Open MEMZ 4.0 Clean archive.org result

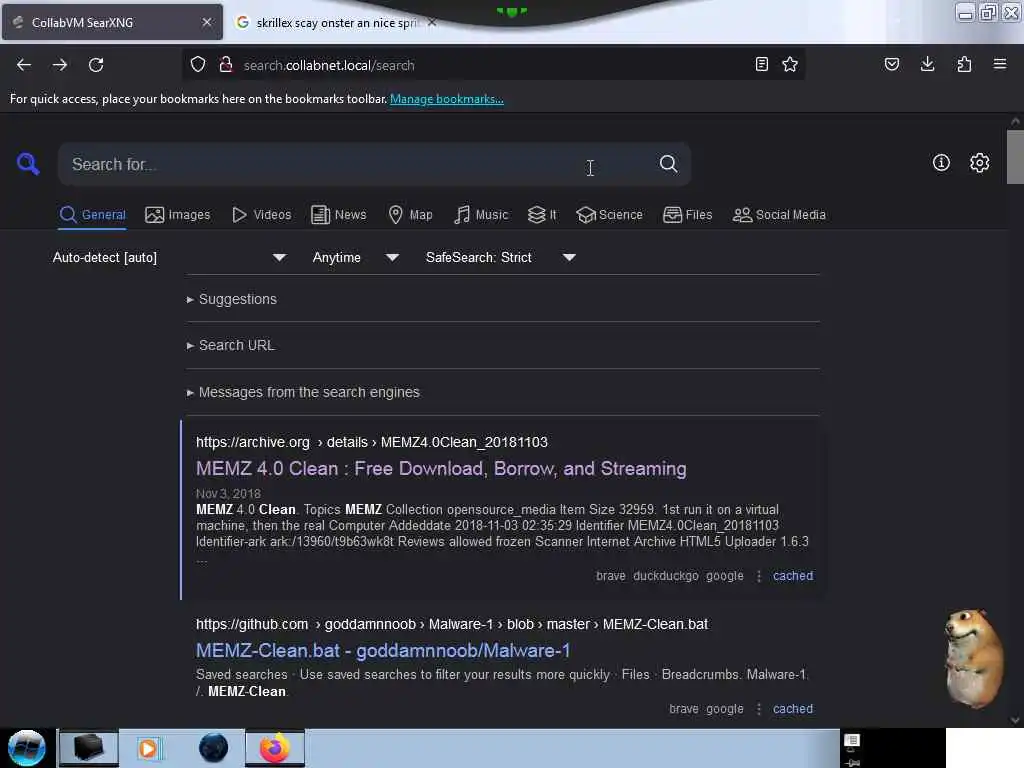click(x=441, y=469)
